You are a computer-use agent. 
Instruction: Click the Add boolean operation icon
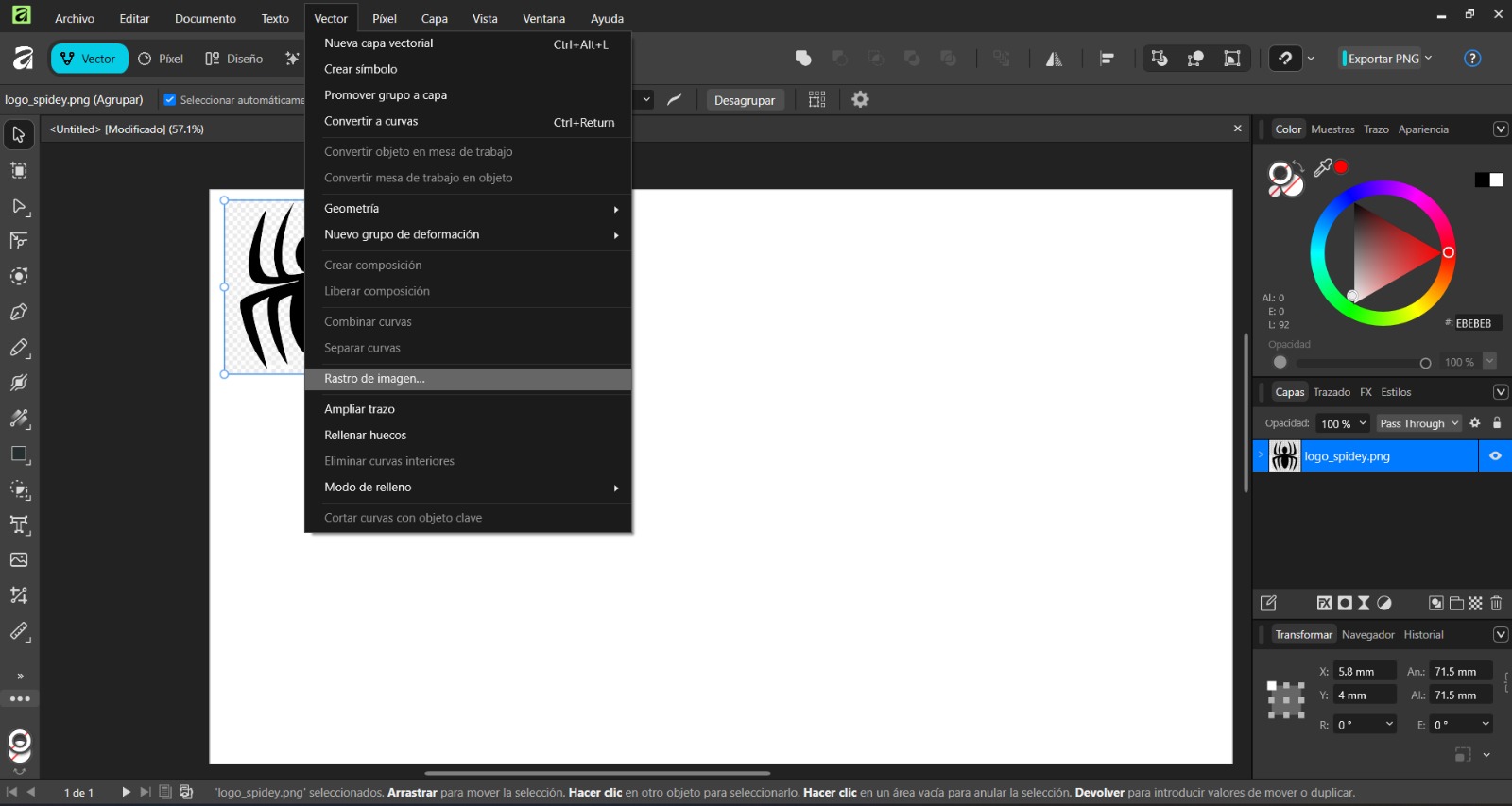pos(803,59)
